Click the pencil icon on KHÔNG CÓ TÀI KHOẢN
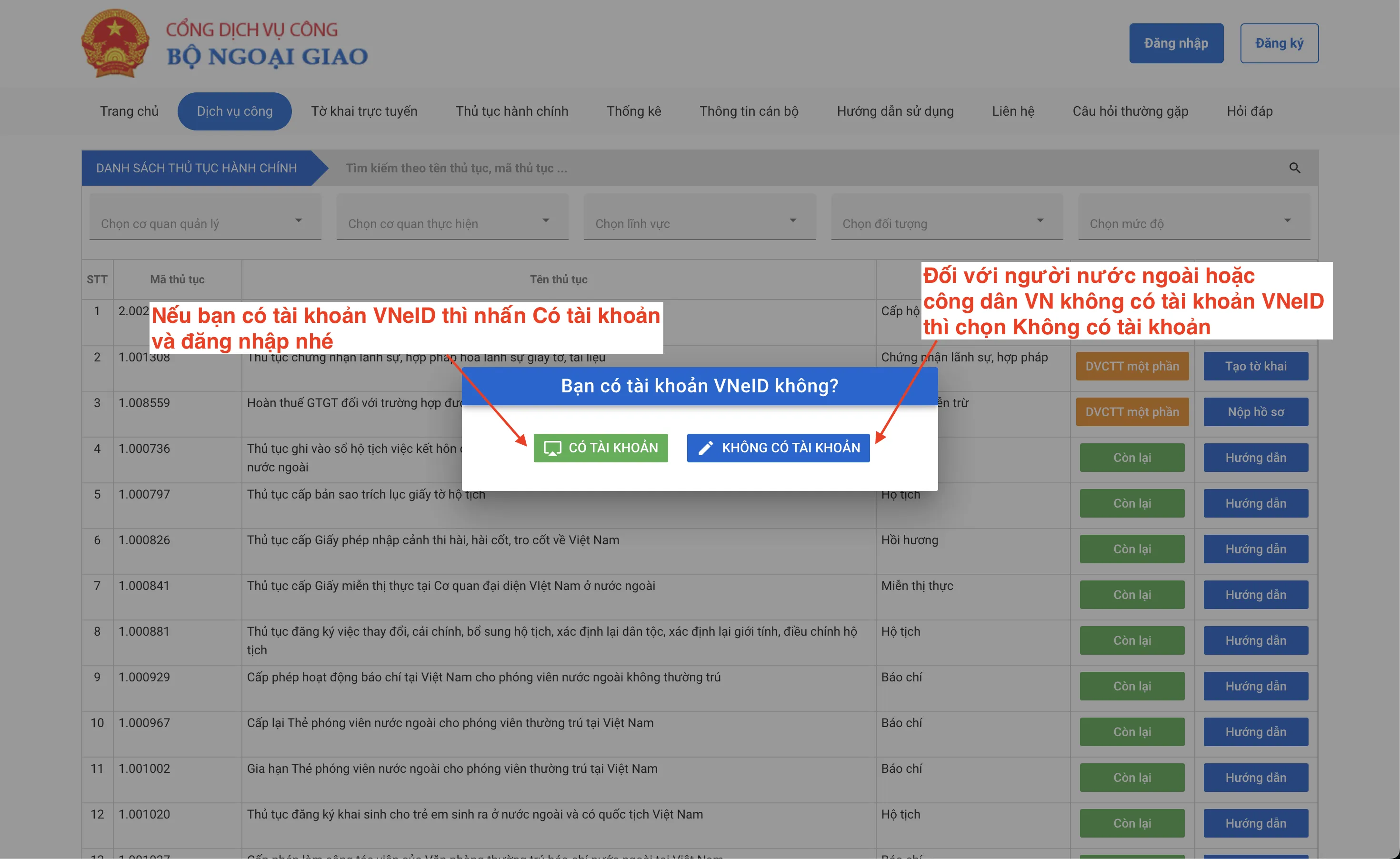This screenshot has width=1400, height=859. [x=705, y=448]
